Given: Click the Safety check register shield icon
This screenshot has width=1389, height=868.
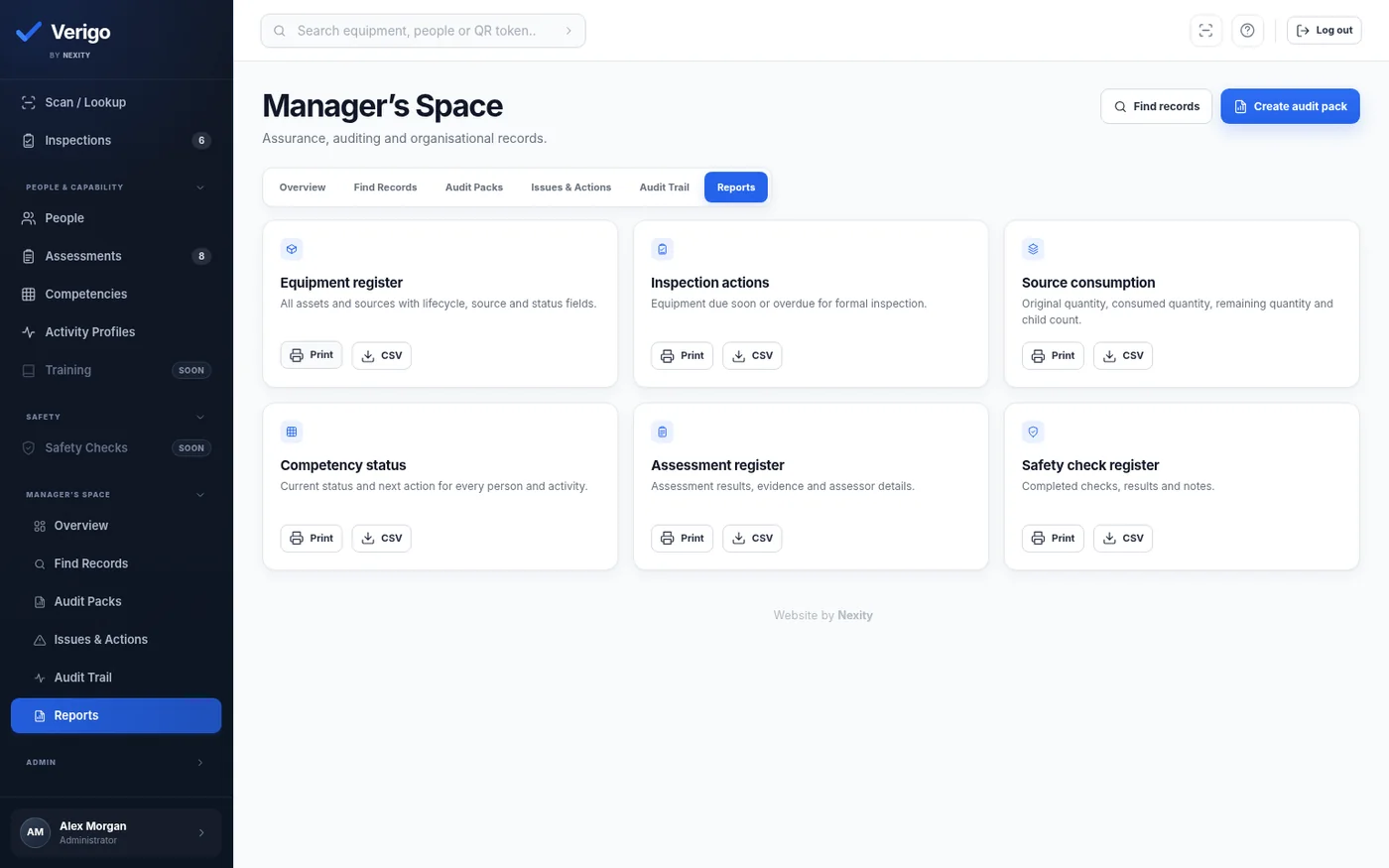Looking at the screenshot, I should click(x=1033, y=432).
